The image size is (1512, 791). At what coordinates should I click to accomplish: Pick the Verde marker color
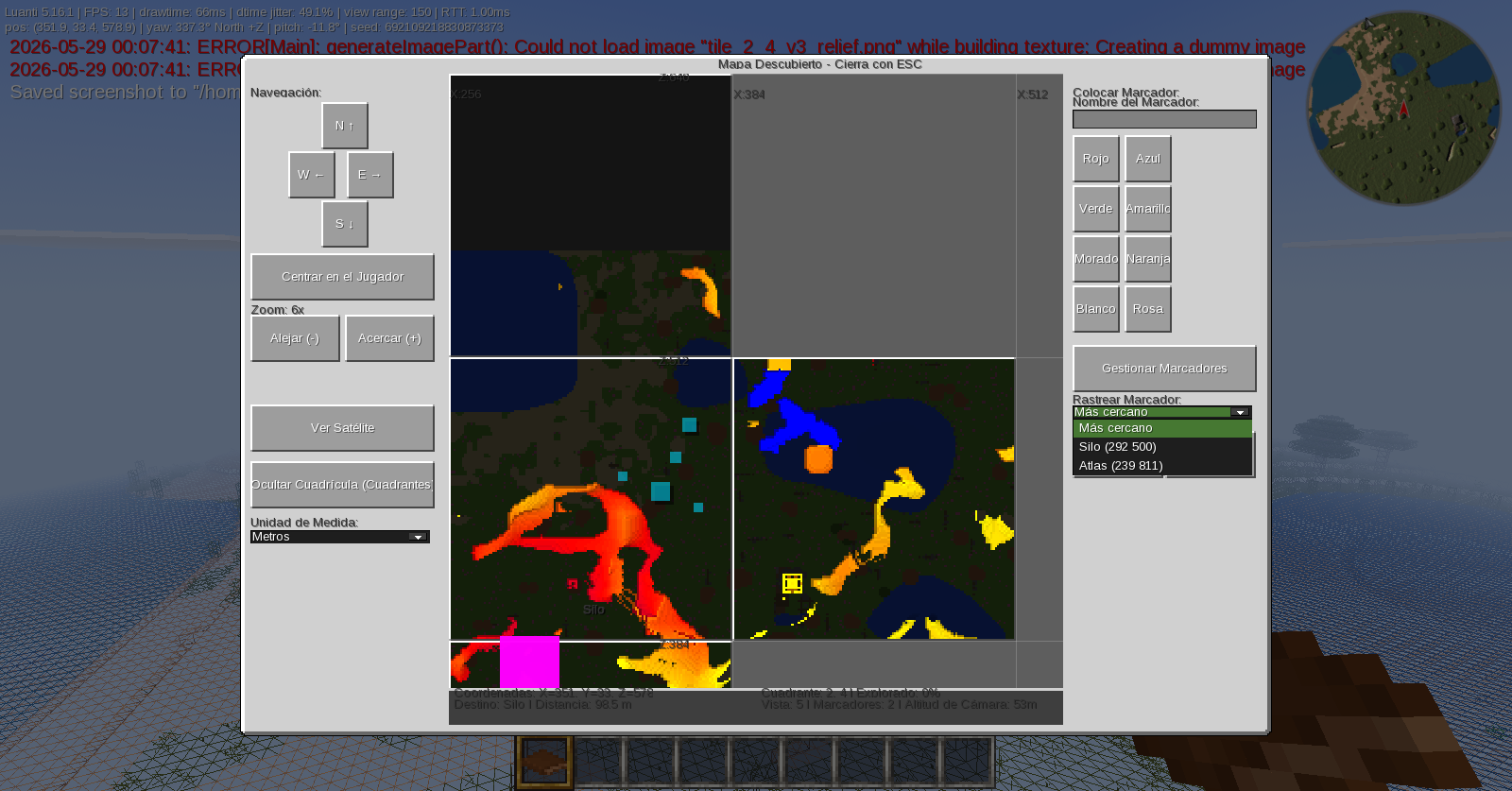(x=1096, y=209)
